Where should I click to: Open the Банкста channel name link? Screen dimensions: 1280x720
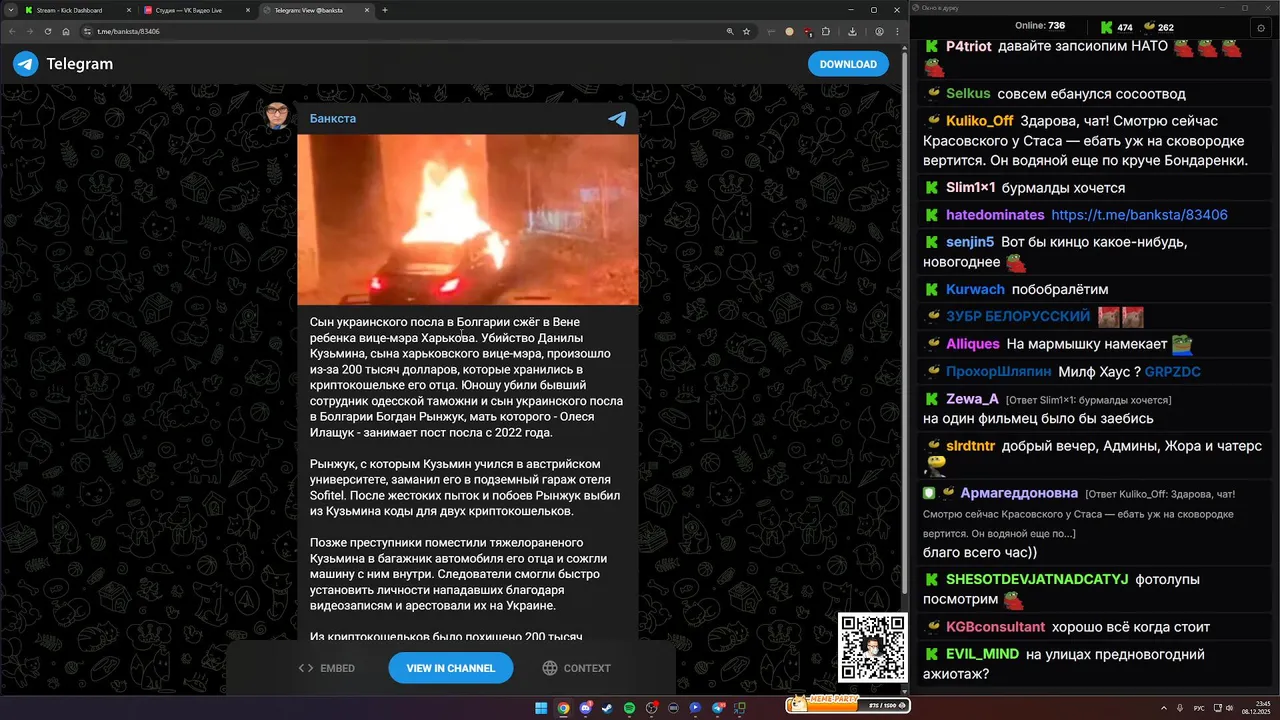coord(333,118)
